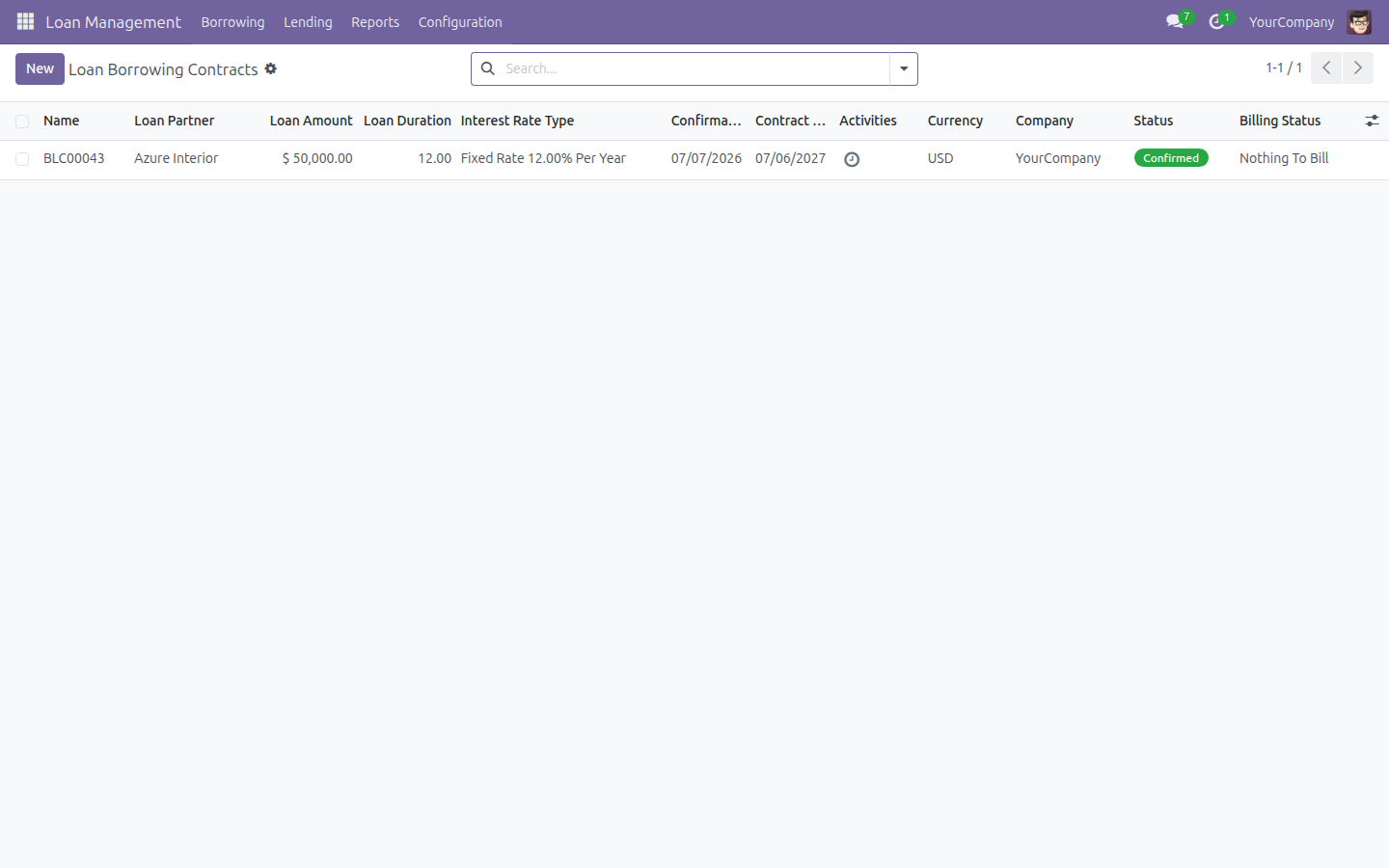Screen dimensions: 1389x868
Task: Sort by Name column header
Action: [61, 121]
